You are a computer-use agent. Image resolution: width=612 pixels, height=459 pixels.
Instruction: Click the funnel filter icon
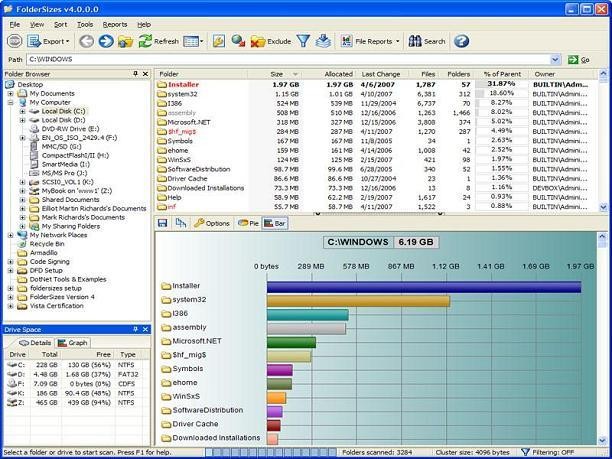point(303,41)
